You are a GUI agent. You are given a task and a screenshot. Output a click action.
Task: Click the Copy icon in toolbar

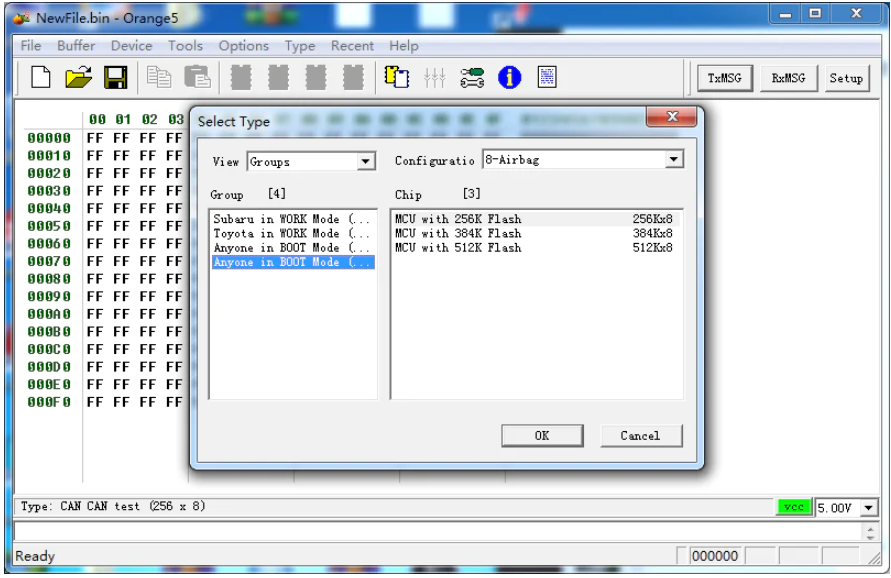(159, 77)
